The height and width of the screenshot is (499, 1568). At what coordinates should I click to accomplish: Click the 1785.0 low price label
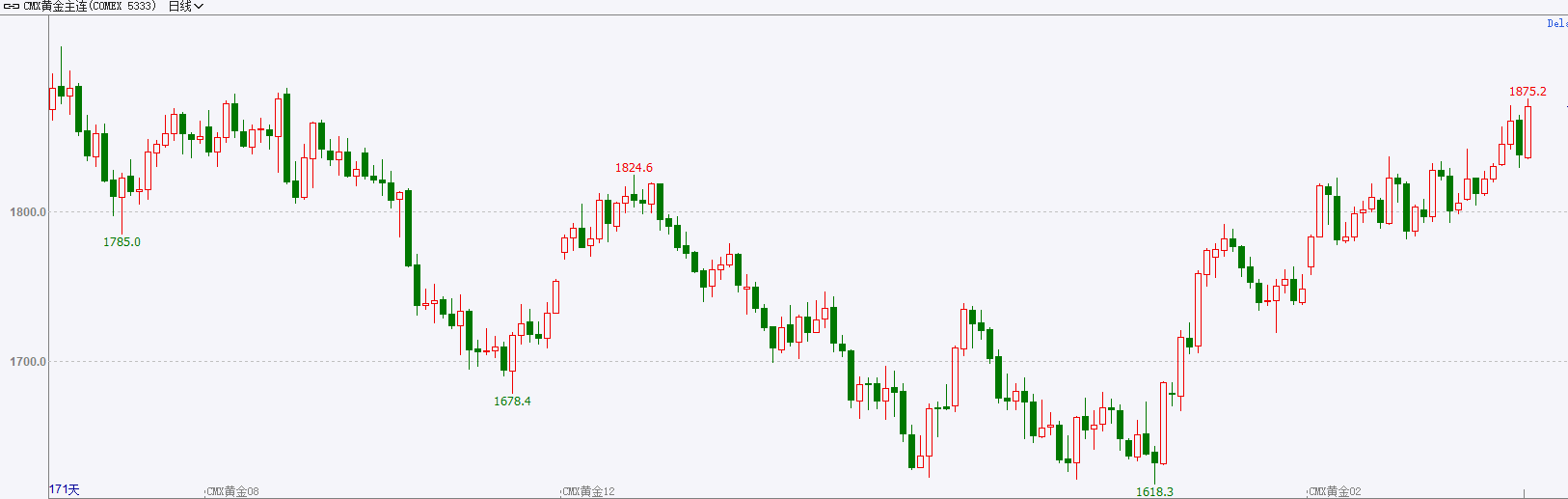(x=122, y=242)
